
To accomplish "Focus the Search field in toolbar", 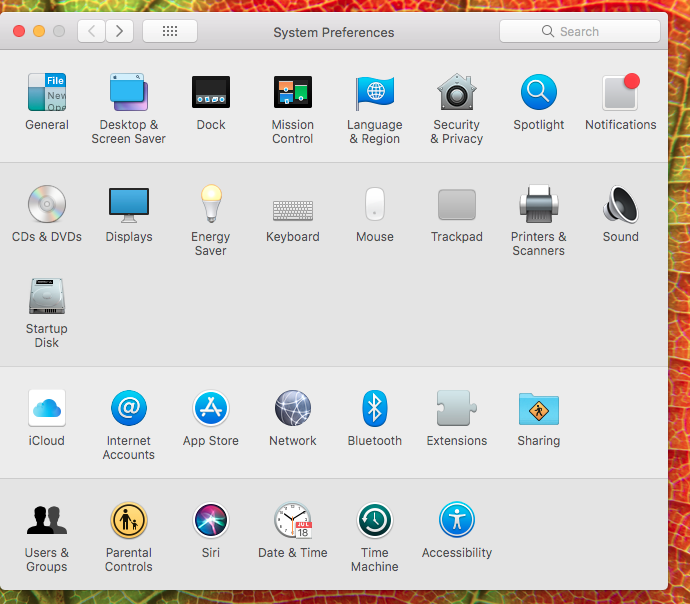I will [580, 31].
